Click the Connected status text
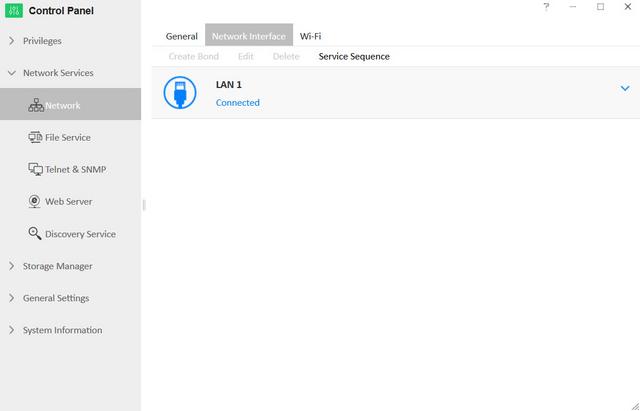The height and width of the screenshot is (411, 640). 238,102
